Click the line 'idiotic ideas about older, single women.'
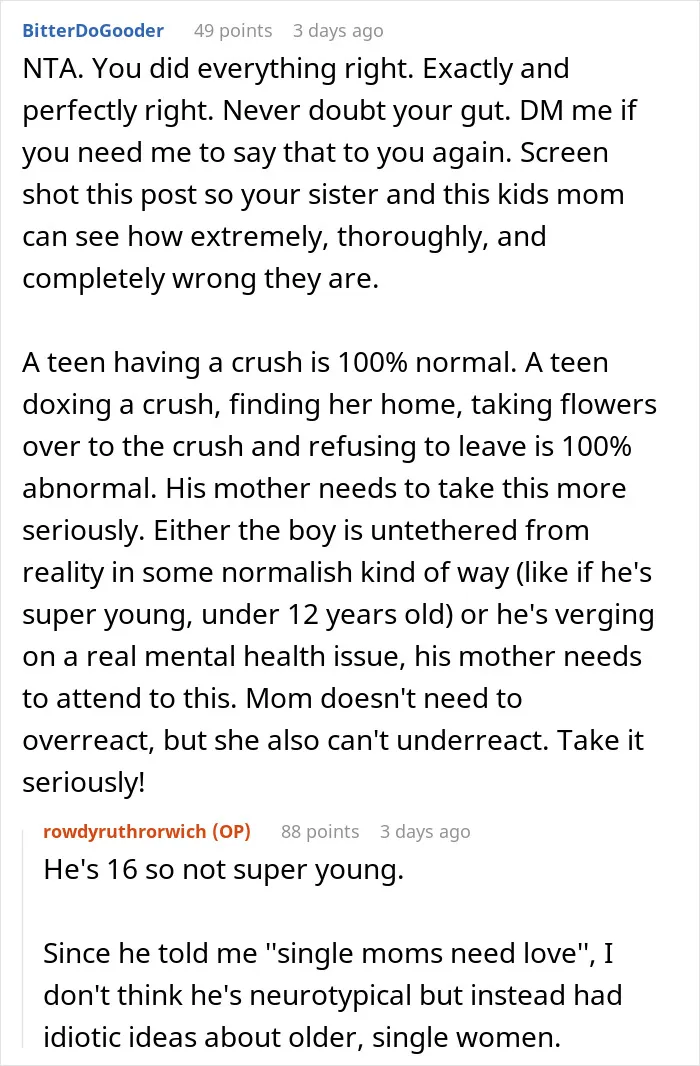 pos(302,1037)
